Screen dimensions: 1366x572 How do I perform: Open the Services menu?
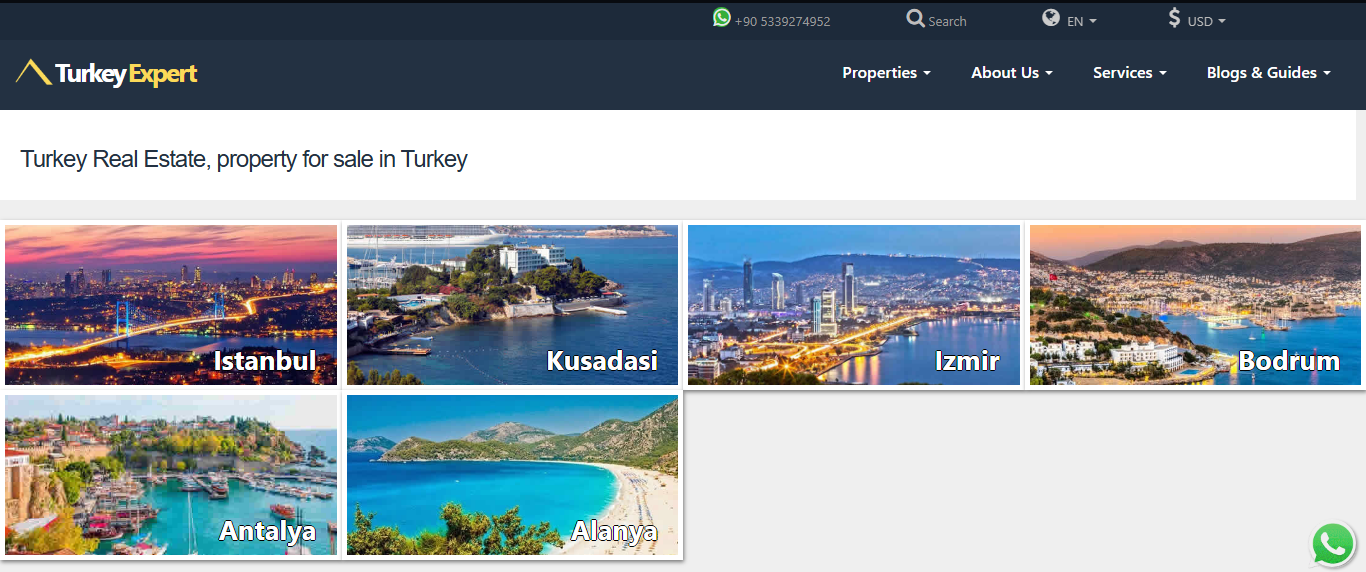click(x=1129, y=73)
